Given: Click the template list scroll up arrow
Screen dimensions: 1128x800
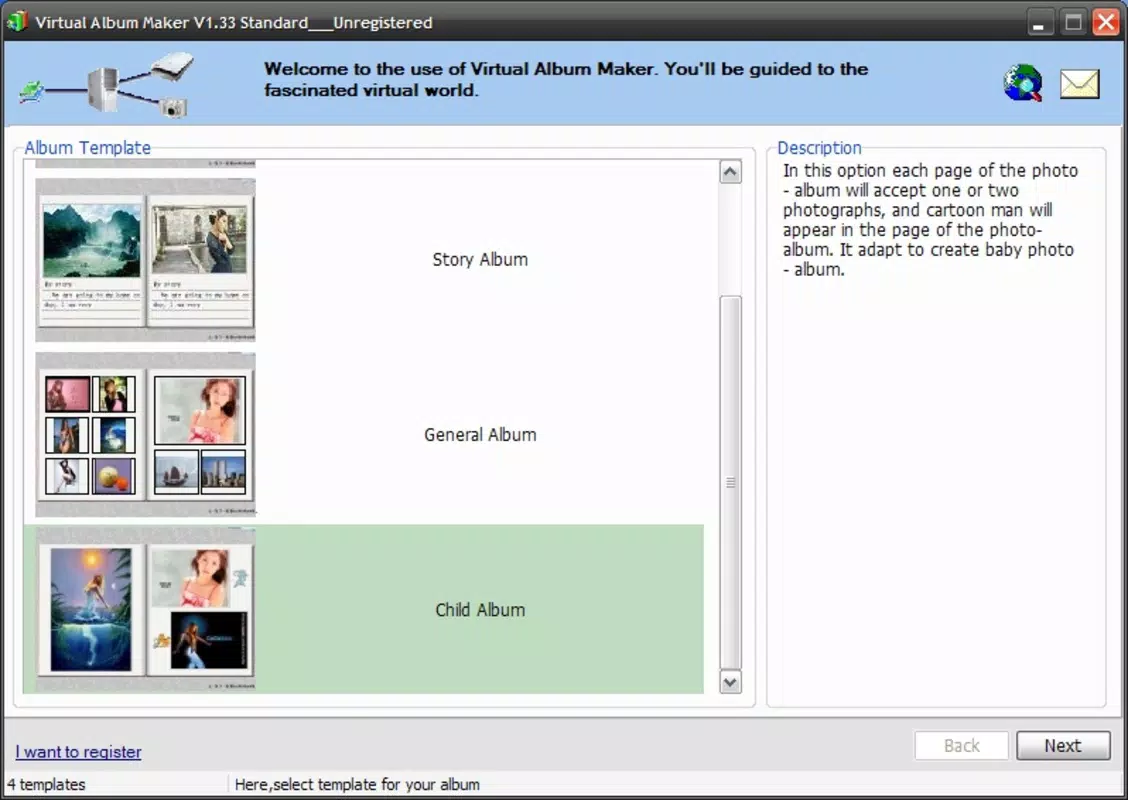Looking at the screenshot, I should click(730, 172).
